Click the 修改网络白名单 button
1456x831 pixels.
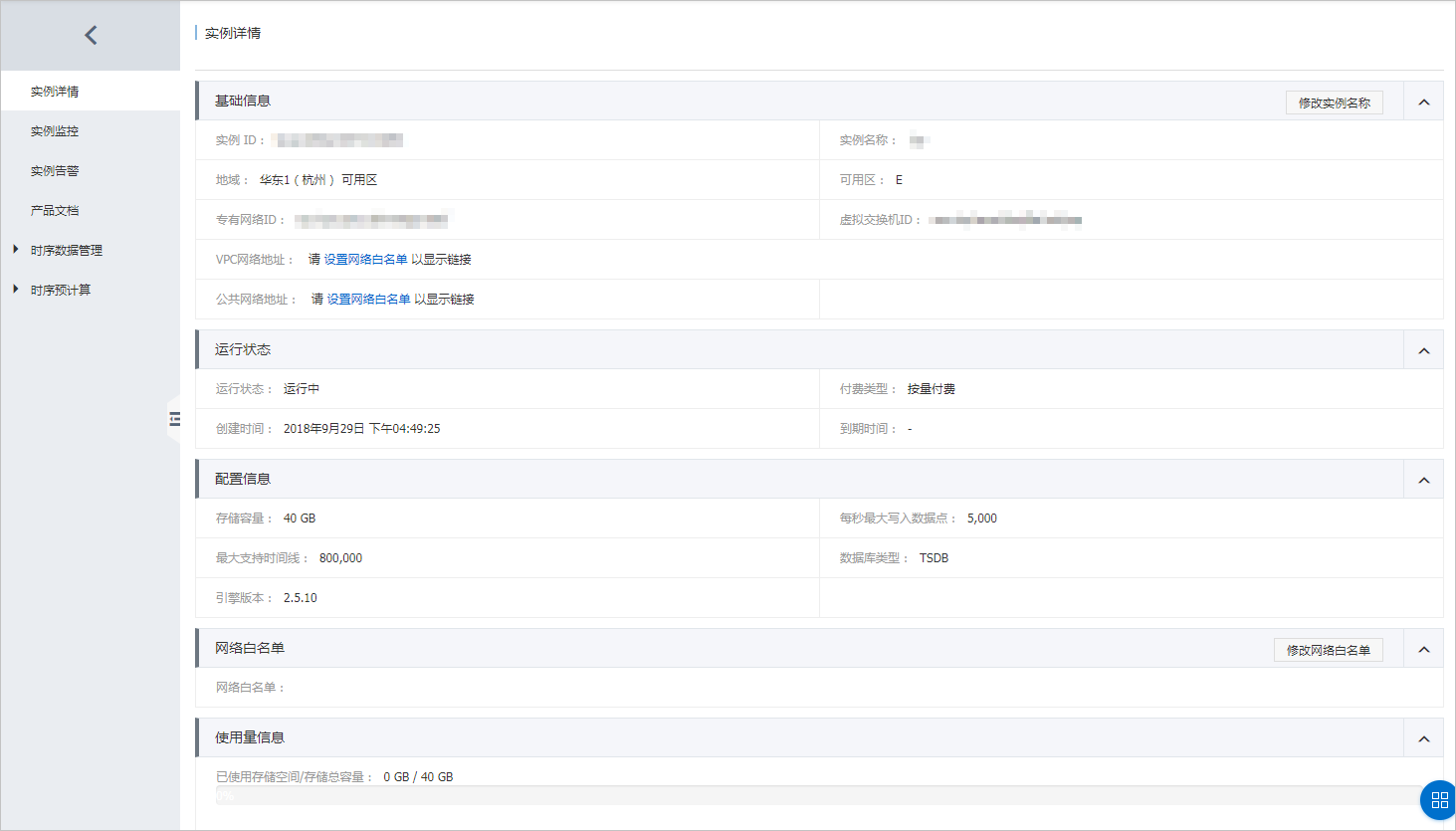[x=1328, y=650]
